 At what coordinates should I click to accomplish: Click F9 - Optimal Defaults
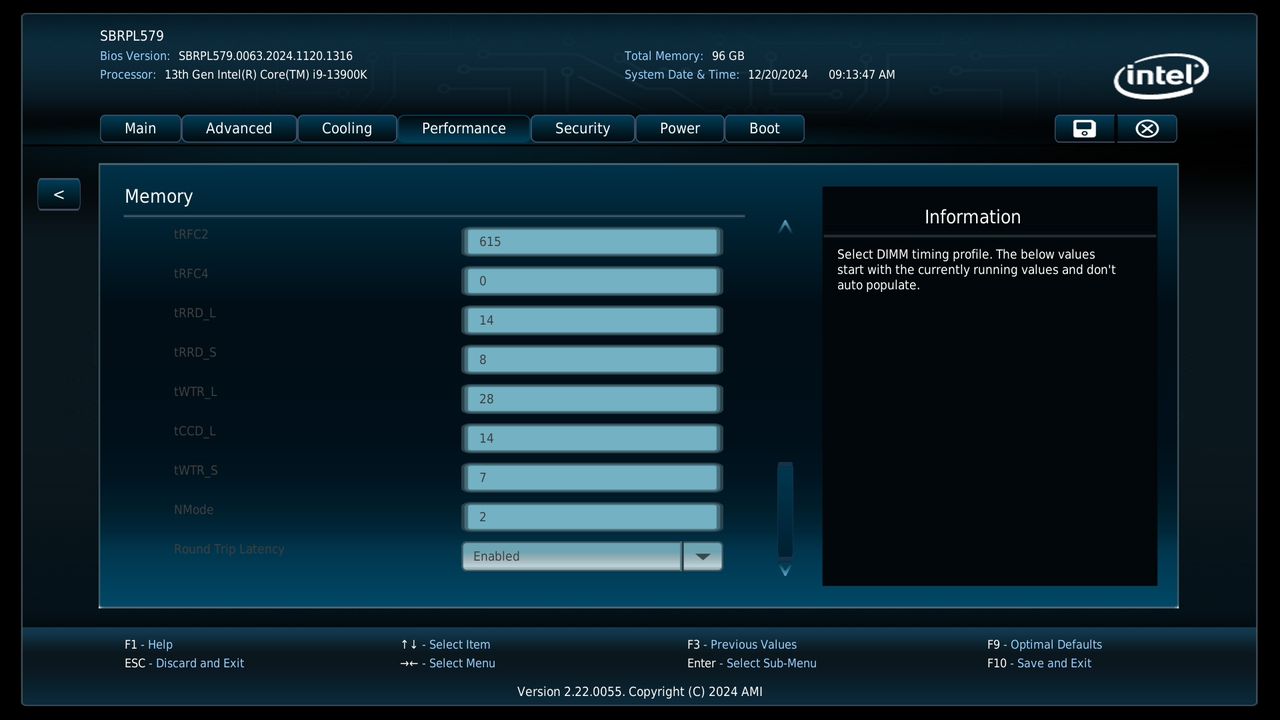[x=1045, y=645]
